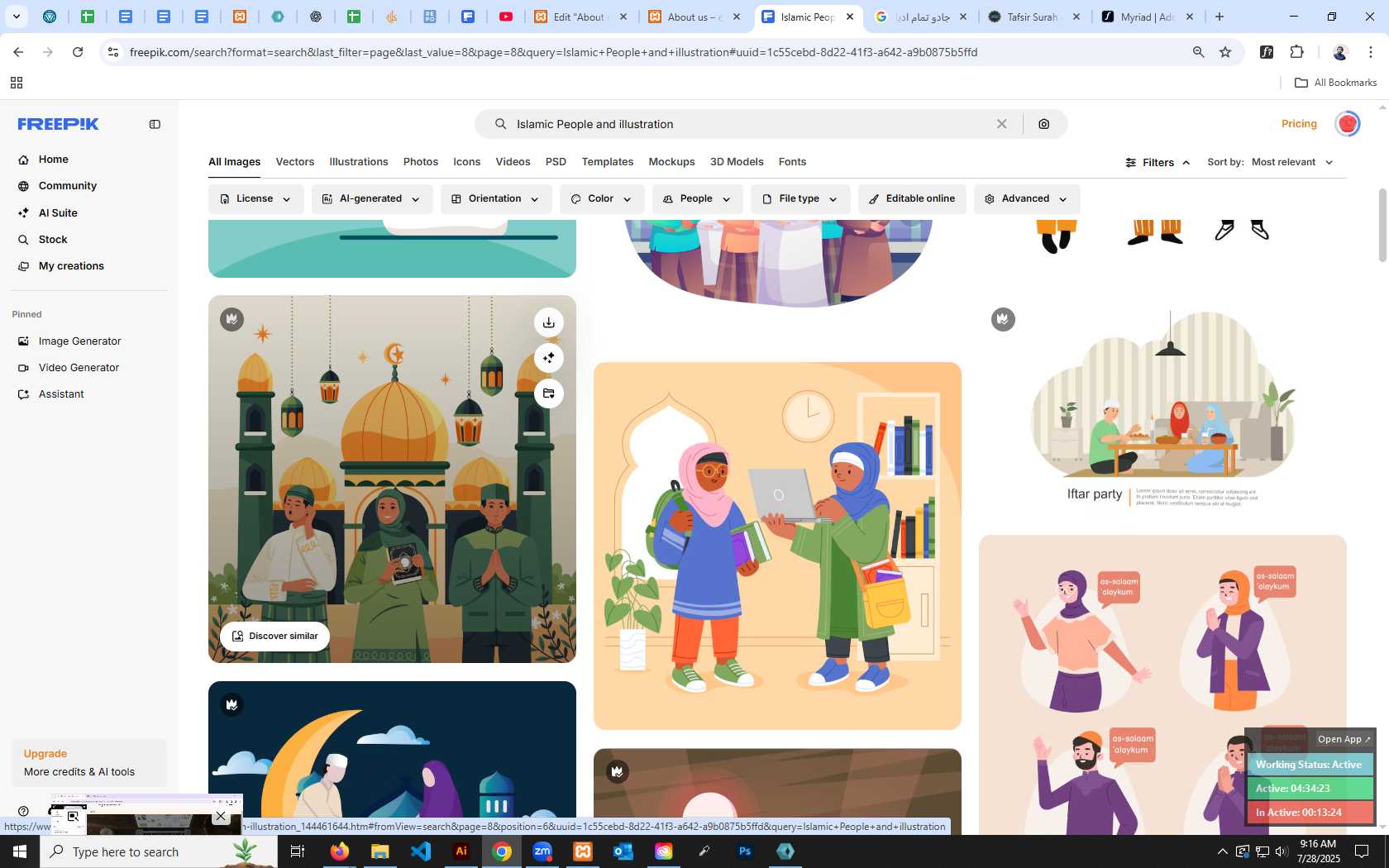Viewport: 1389px width, 868px height.
Task: Open Chrome apps grid in bookmarks bar
Action: pyautogui.click(x=16, y=83)
